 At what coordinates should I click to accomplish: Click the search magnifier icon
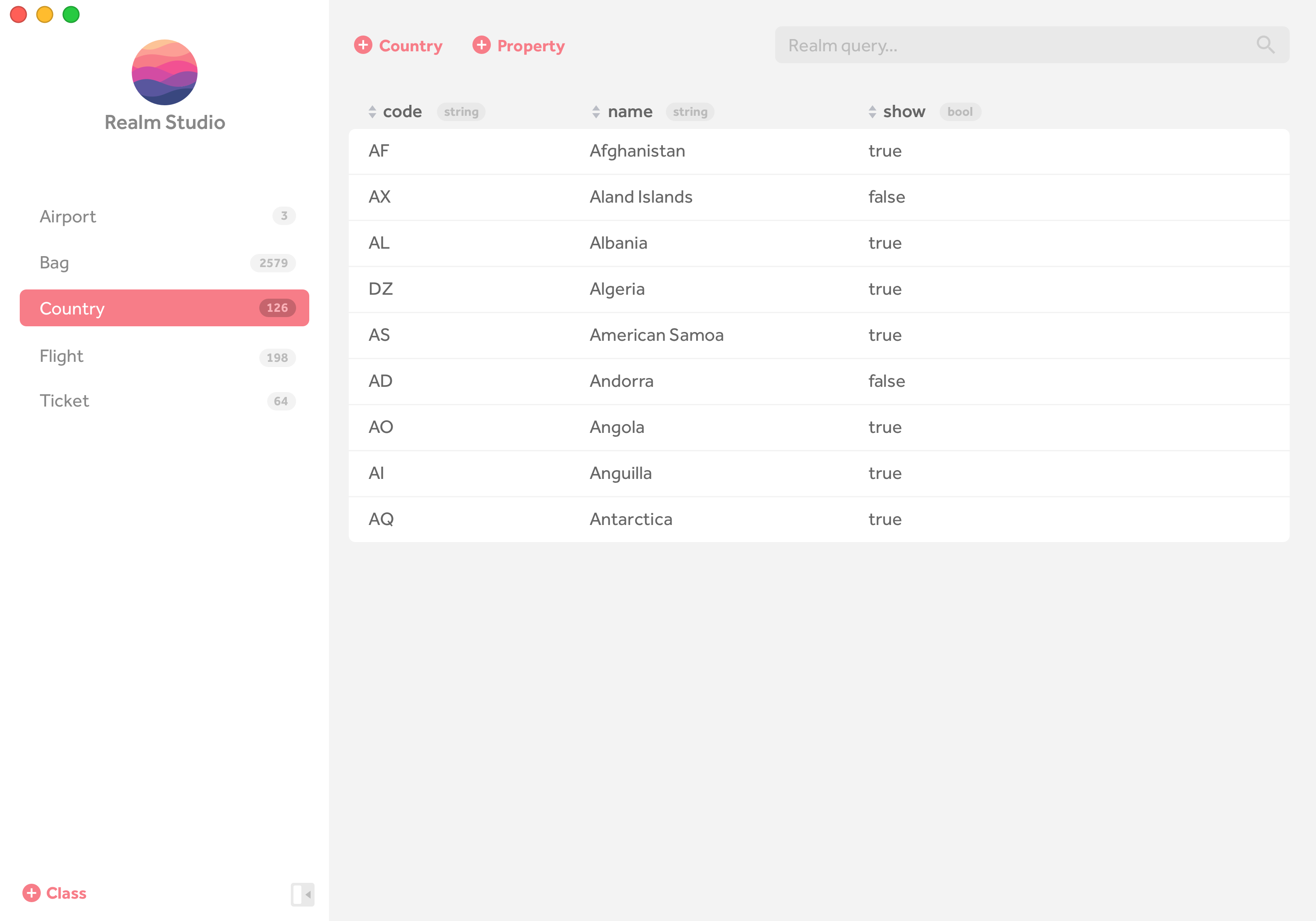click(1266, 44)
